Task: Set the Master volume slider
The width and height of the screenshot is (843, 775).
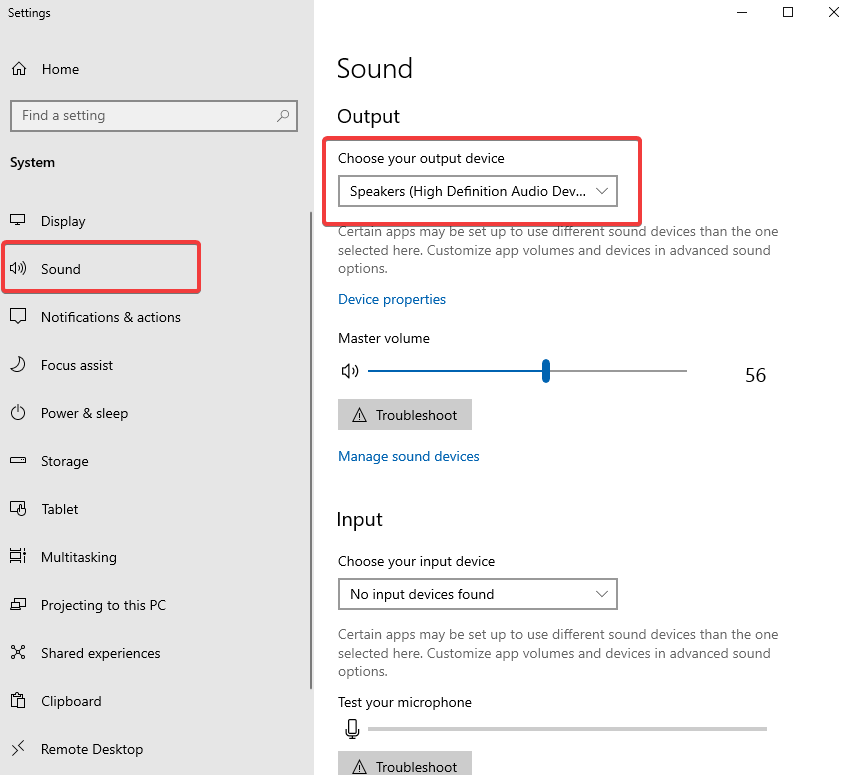Action: click(545, 371)
